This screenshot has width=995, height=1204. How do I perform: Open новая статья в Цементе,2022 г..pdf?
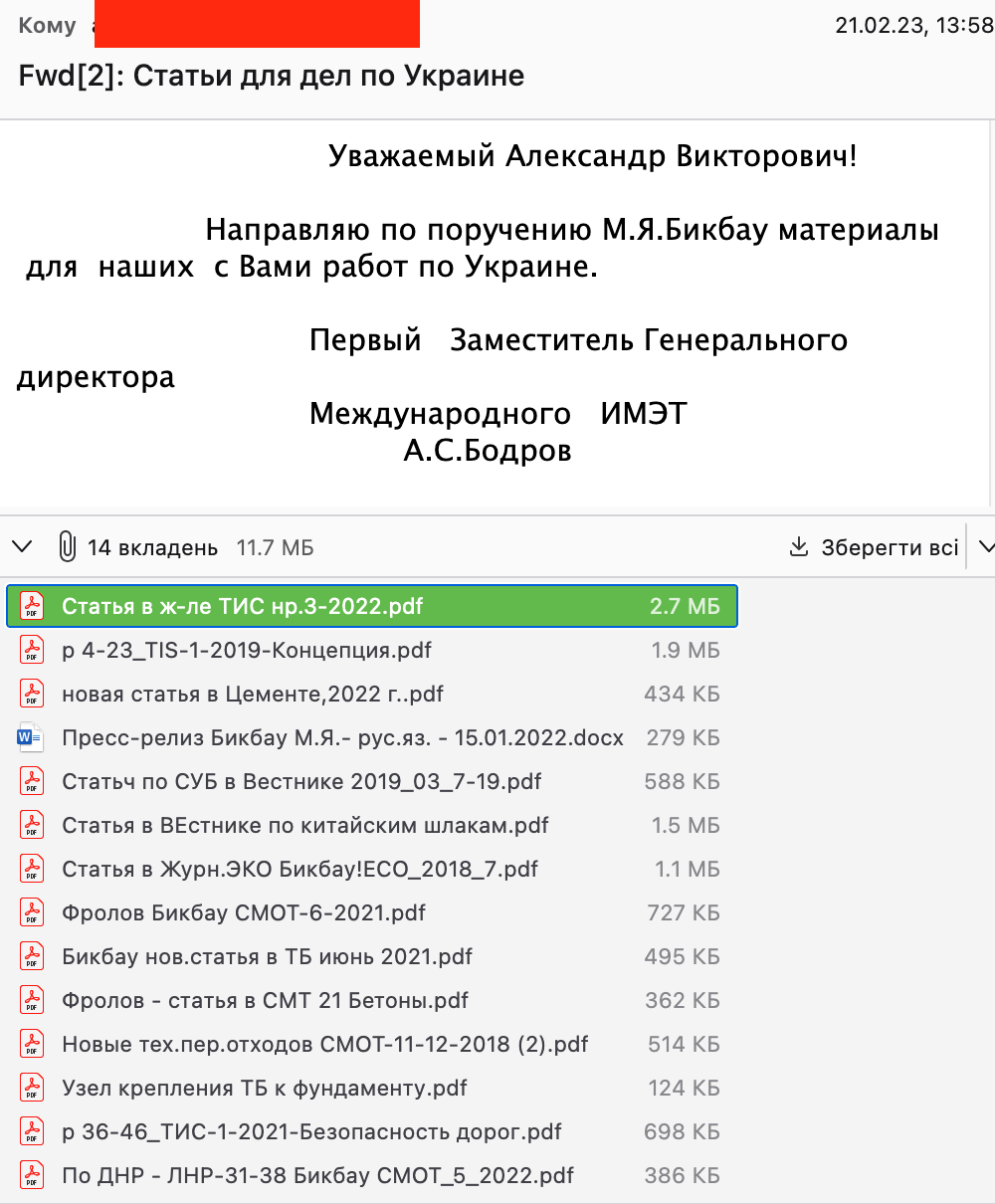tap(372, 694)
